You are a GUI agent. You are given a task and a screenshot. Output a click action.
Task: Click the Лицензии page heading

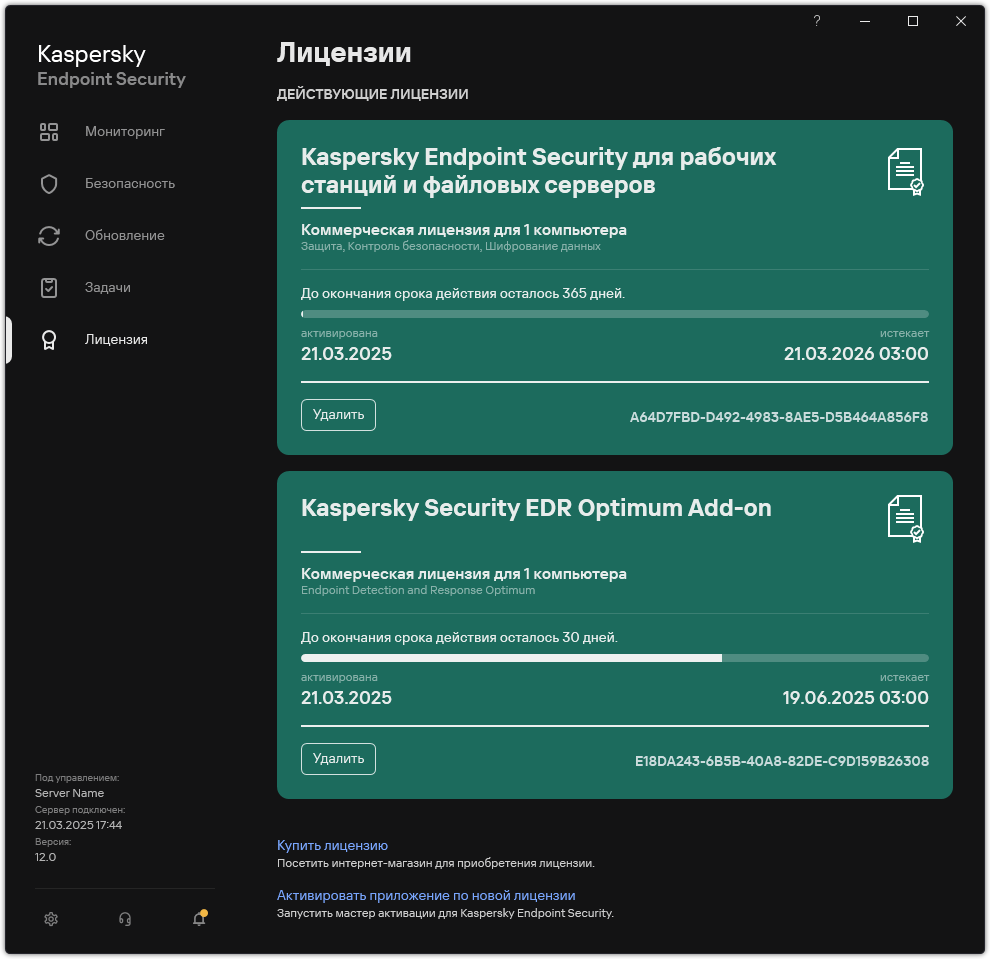point(344,52)
